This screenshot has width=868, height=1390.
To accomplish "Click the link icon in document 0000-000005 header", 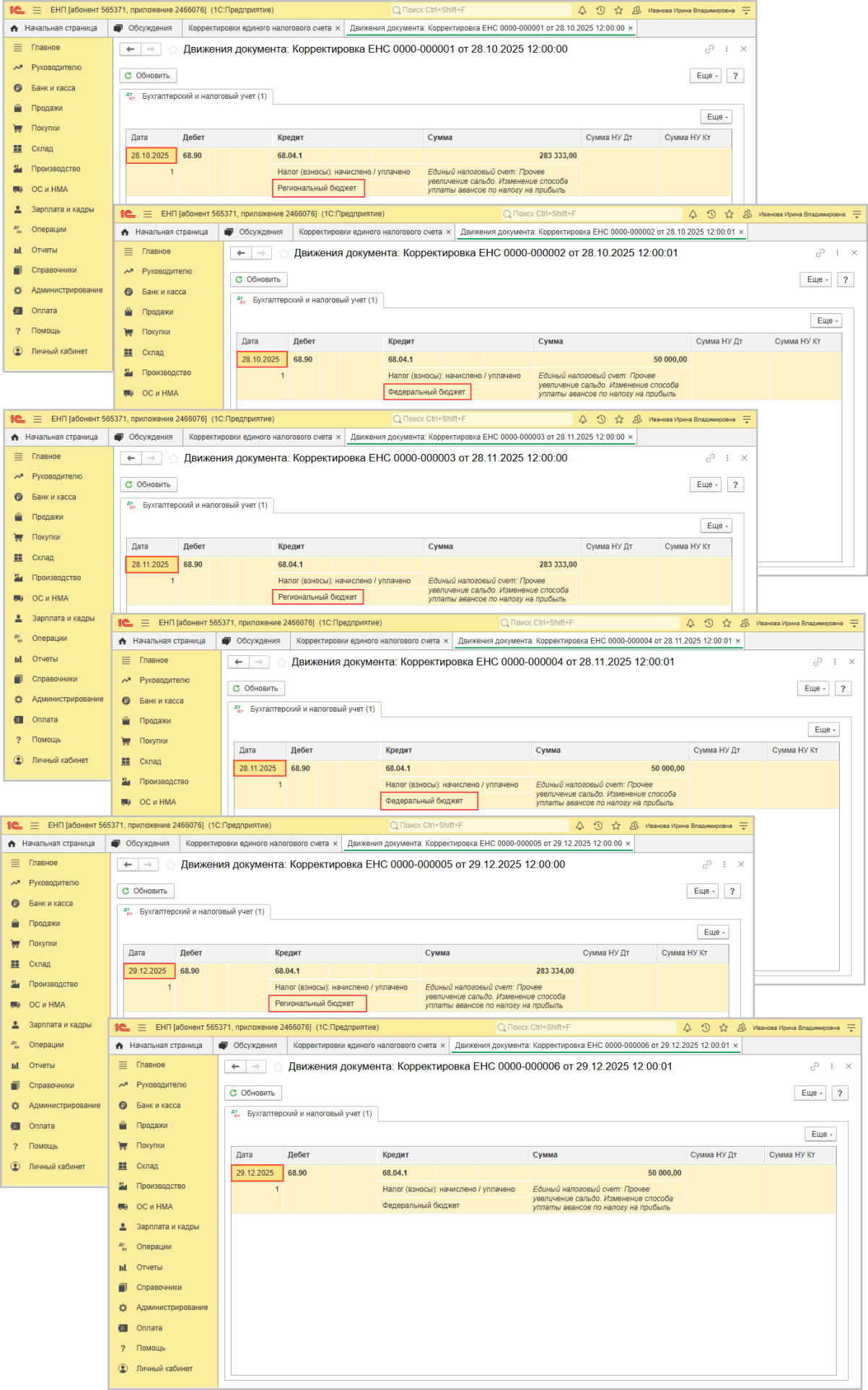I will point(706,865).
